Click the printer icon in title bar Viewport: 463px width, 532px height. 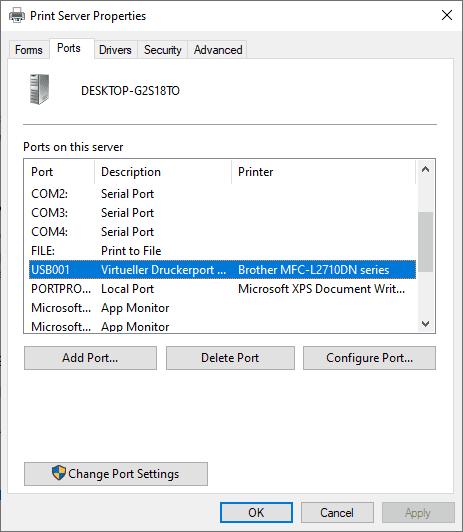(x=17, y=16)
